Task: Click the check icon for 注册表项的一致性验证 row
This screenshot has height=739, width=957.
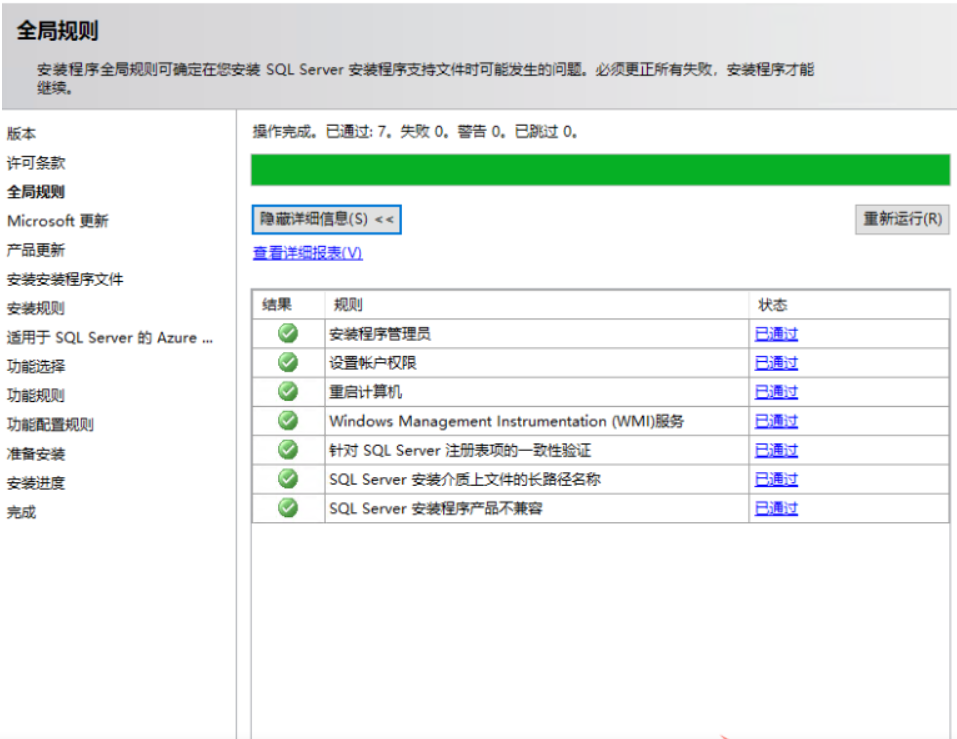Action: click(288, 450)
